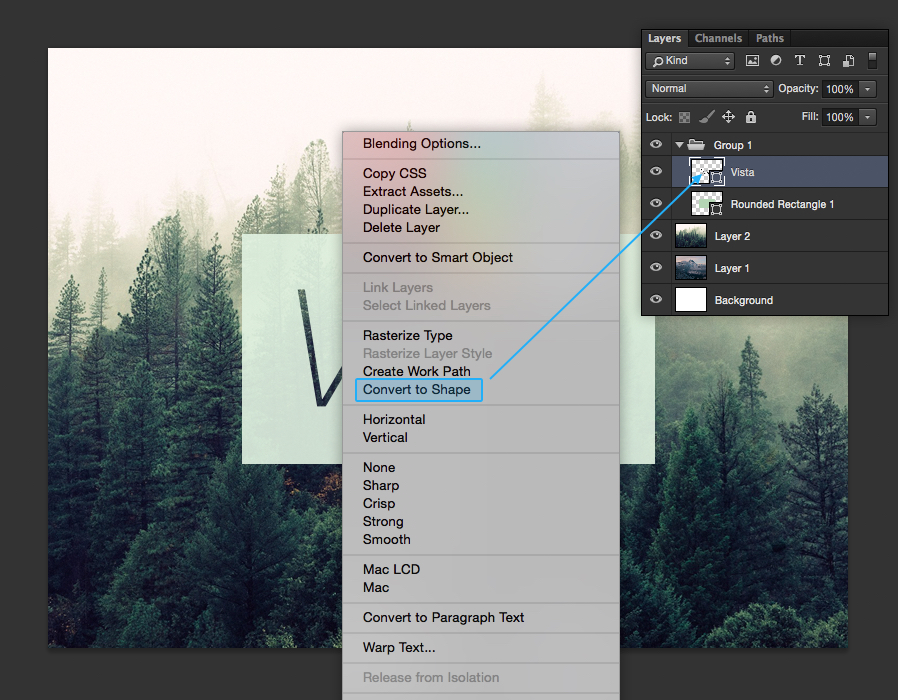This screenshot has width=898, height=700.
Task: Select the filter for pixel layers icon
Action: (752, 60)
